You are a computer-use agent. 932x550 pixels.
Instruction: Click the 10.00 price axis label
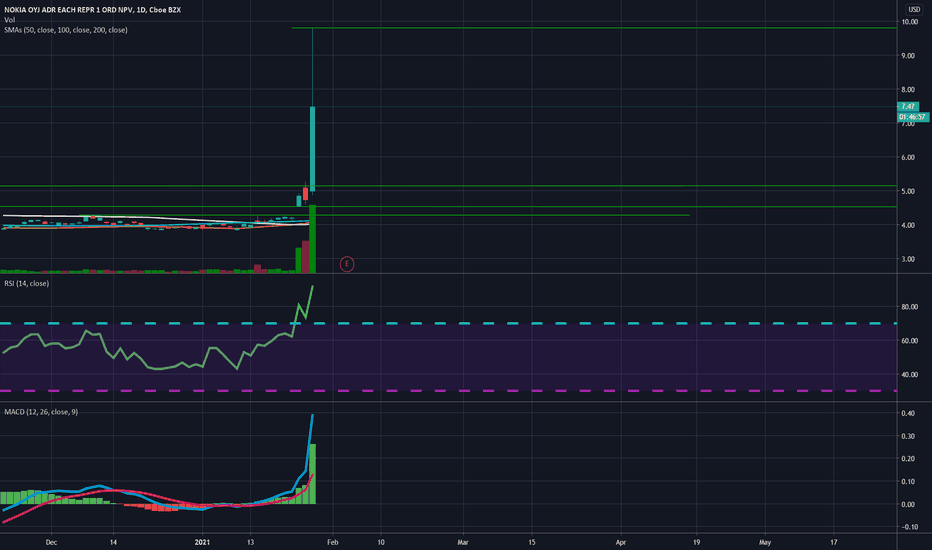tap(909, 22)
